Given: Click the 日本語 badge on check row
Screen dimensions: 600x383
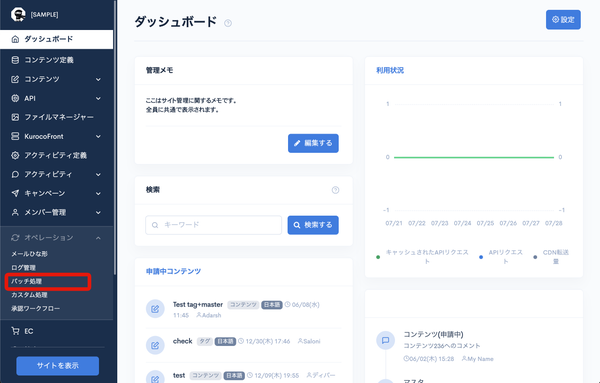Looking at the screenshot, I should [x=225, y=341].
